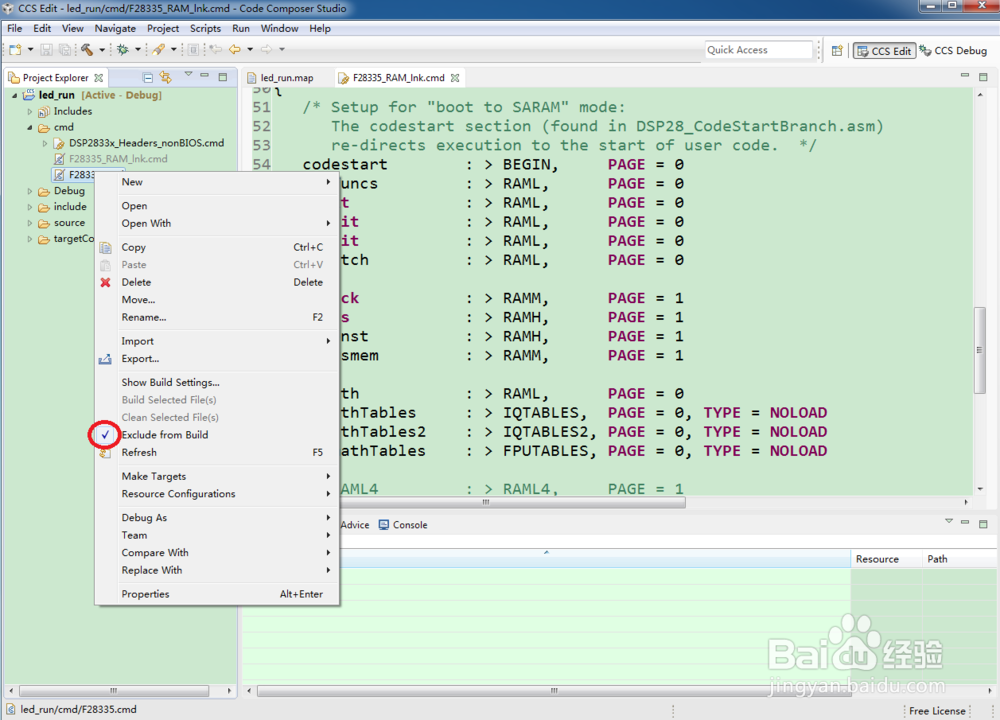Click the Back navigation arrow icon
The height and width of the screenshot is (720, 1000).
(235, 49)
